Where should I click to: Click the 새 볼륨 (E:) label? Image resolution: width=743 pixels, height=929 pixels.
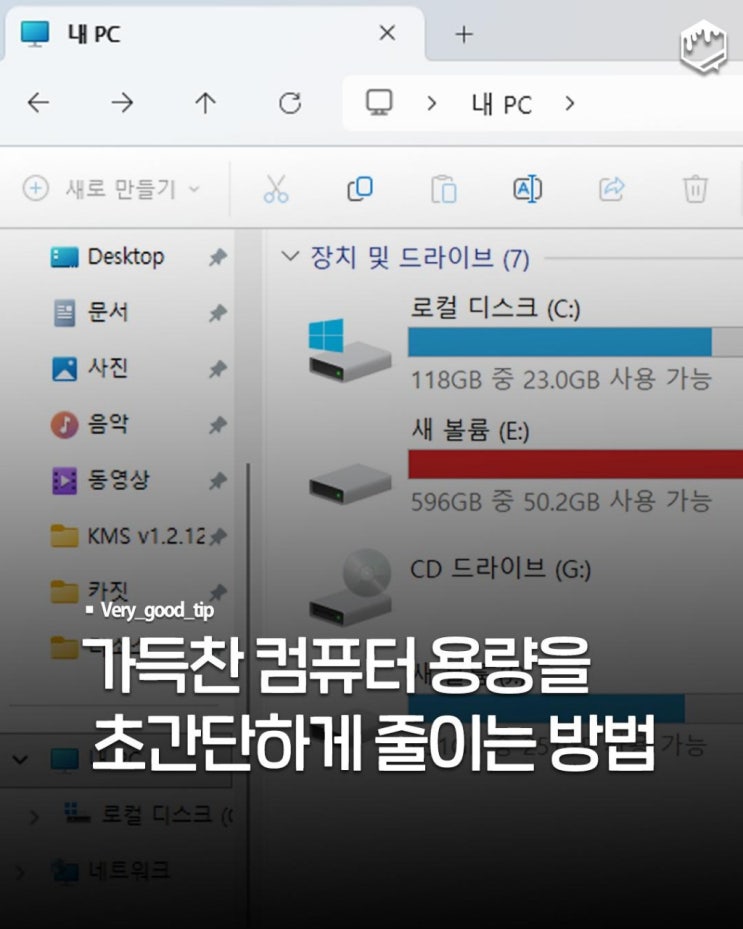tap(470, 431)
